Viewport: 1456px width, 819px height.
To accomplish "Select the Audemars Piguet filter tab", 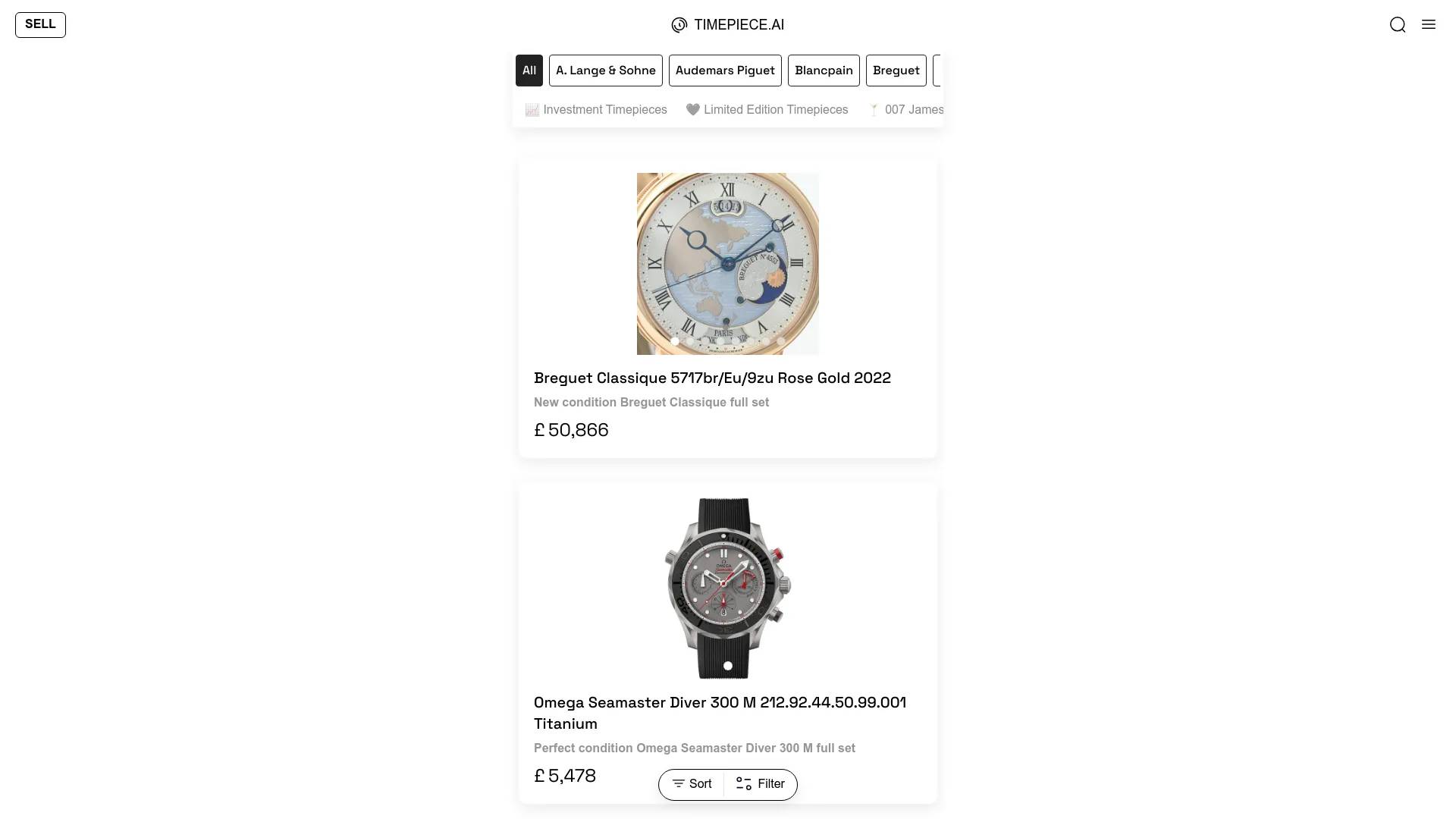I will tap(725, 70).
